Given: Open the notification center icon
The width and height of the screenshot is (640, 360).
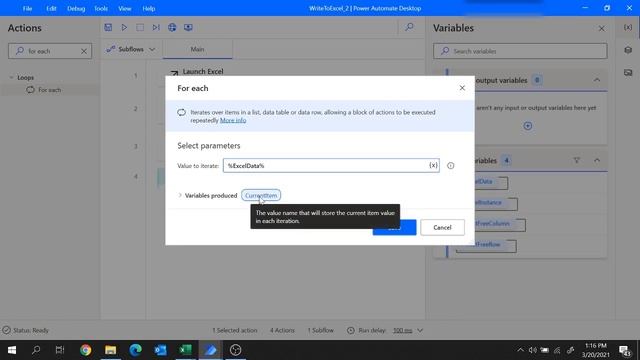Looking at the screenshot, I should (x=624, y=350).
